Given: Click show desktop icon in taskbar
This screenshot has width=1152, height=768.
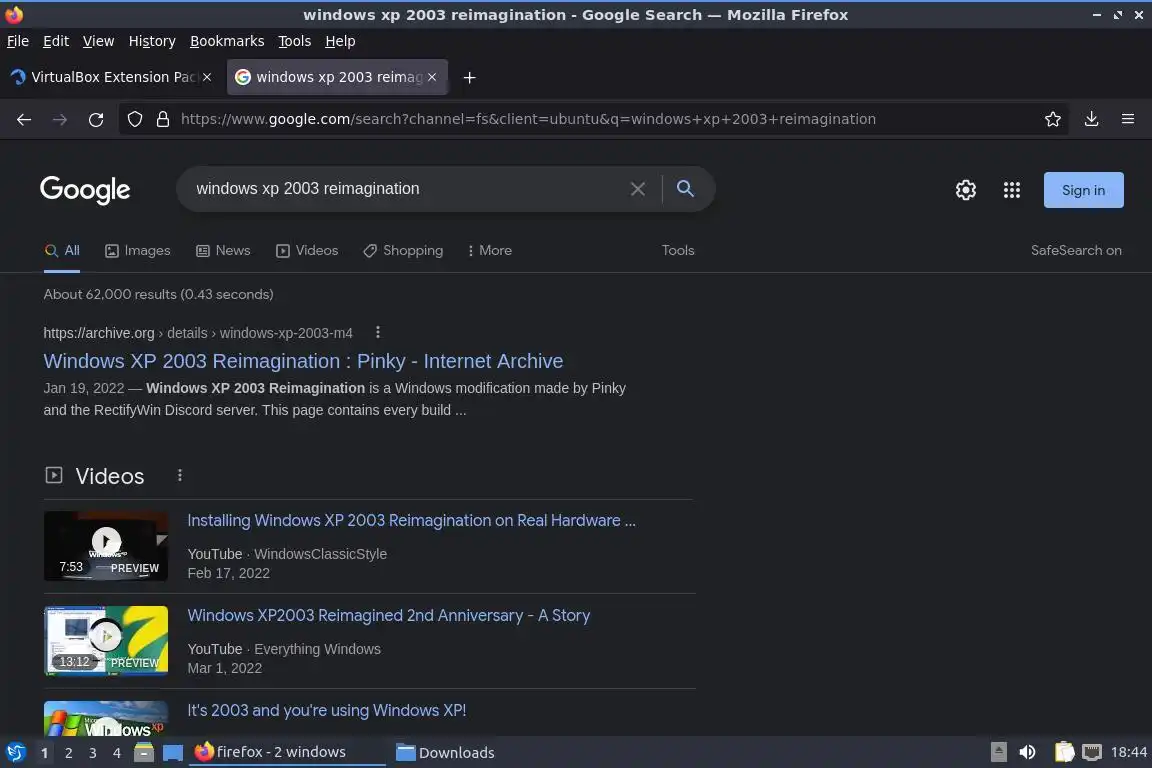Looking at the screenshot, I should click(173, 753).
